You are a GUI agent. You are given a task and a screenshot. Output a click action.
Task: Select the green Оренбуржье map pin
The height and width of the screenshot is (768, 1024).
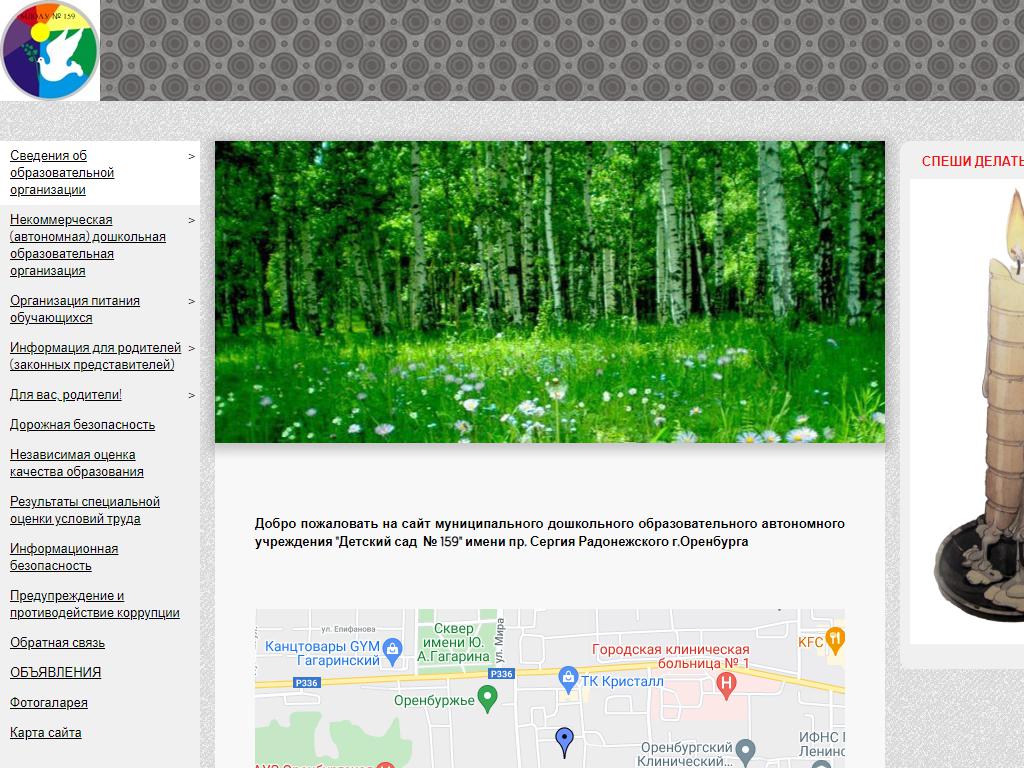click(488, 698)
